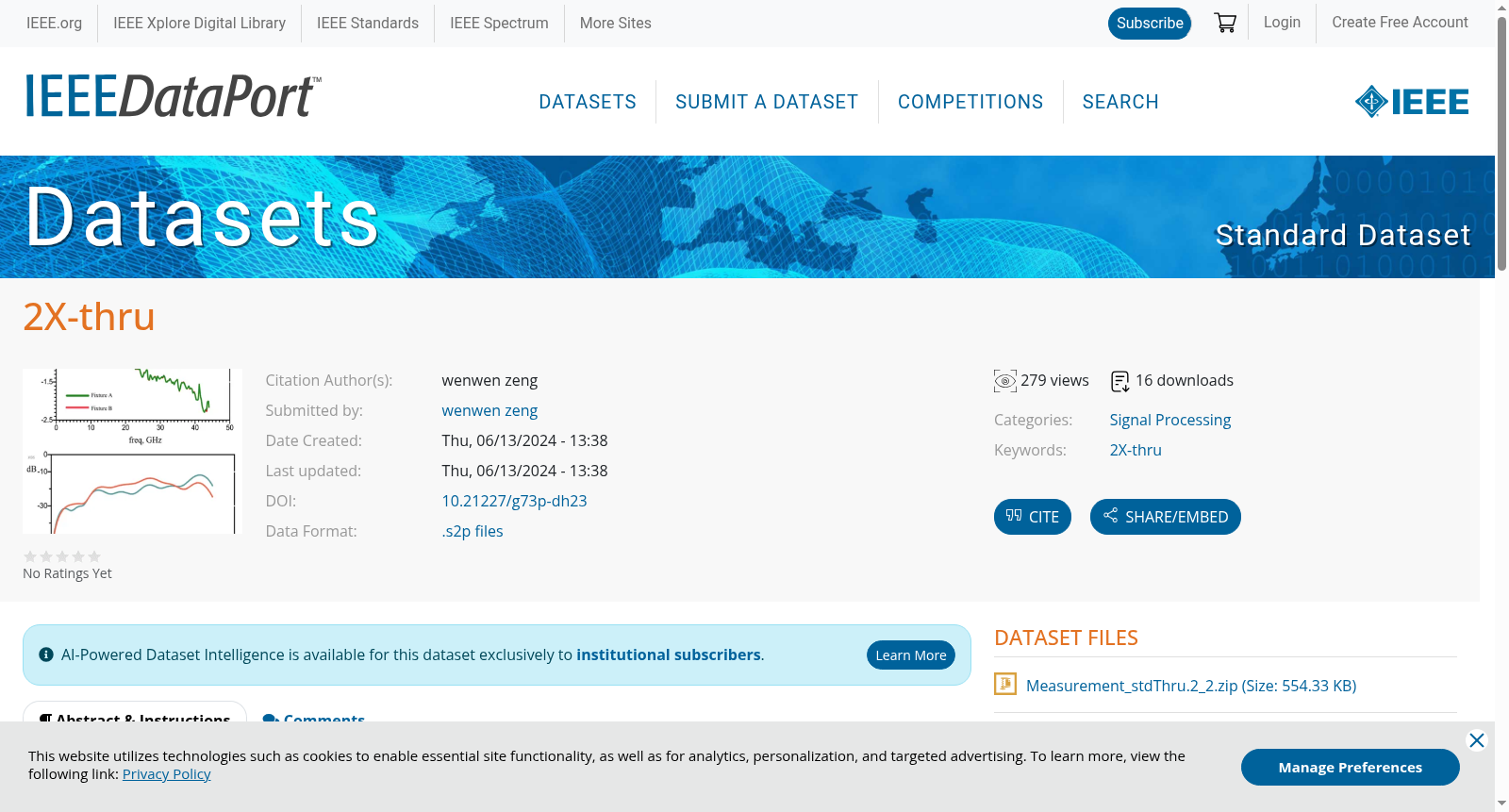Click the Last updated timestamp value

pyautogui.click(x=524, y=471)
